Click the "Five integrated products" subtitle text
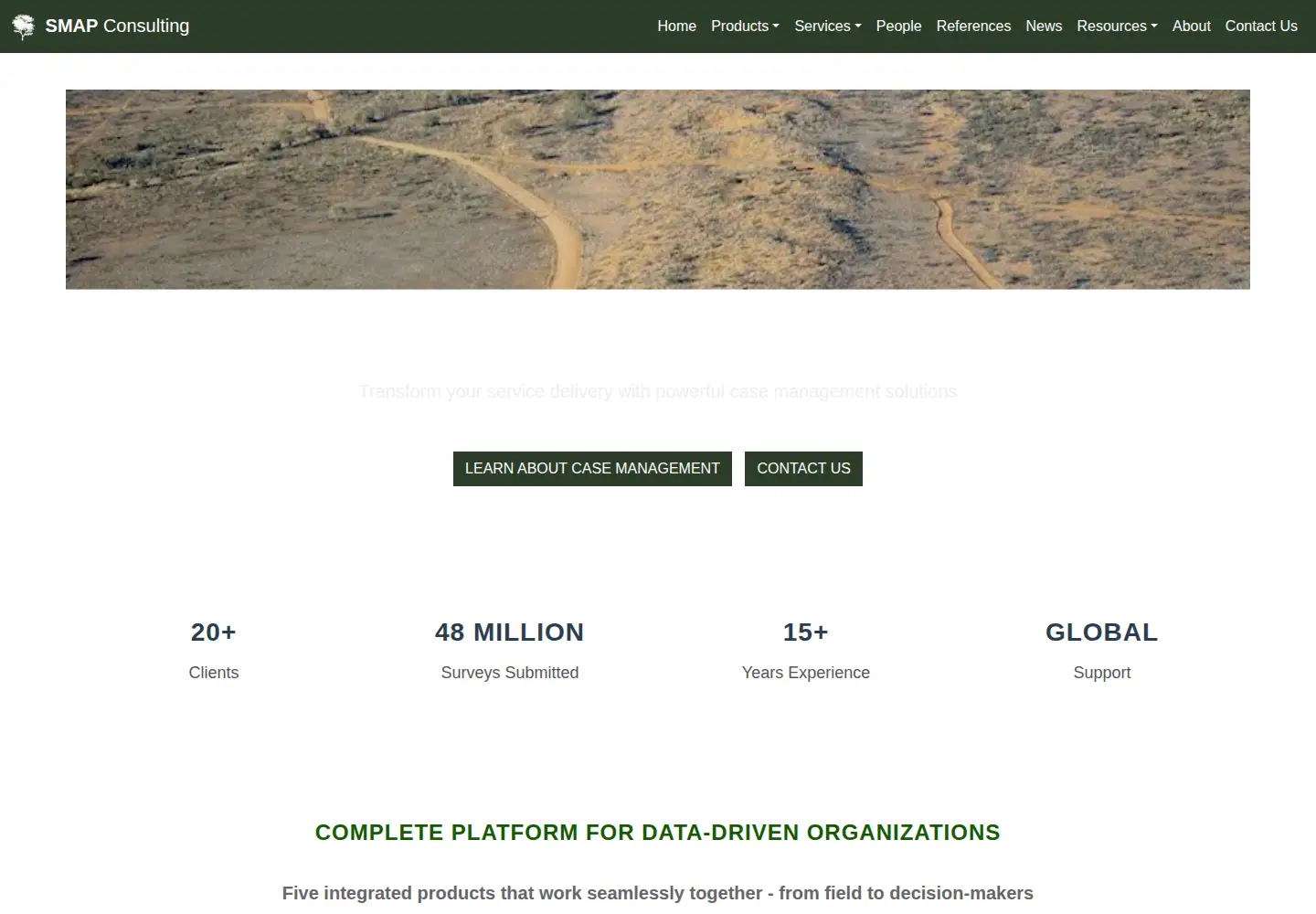Screen dimensions: 1316x914 click(658, 893)
